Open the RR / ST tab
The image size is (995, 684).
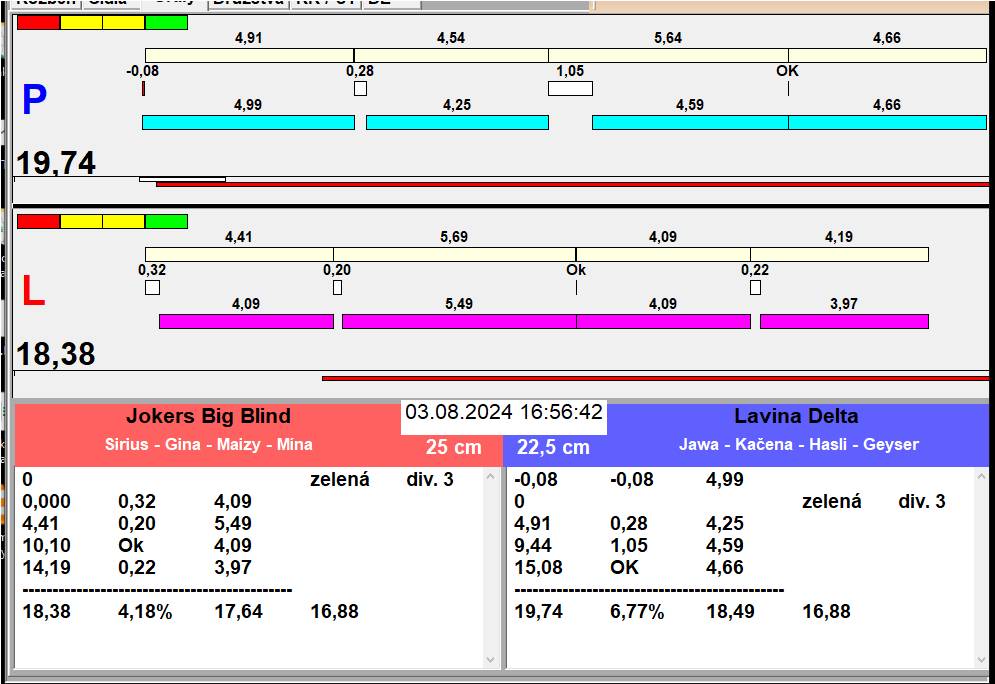point(323,3)
